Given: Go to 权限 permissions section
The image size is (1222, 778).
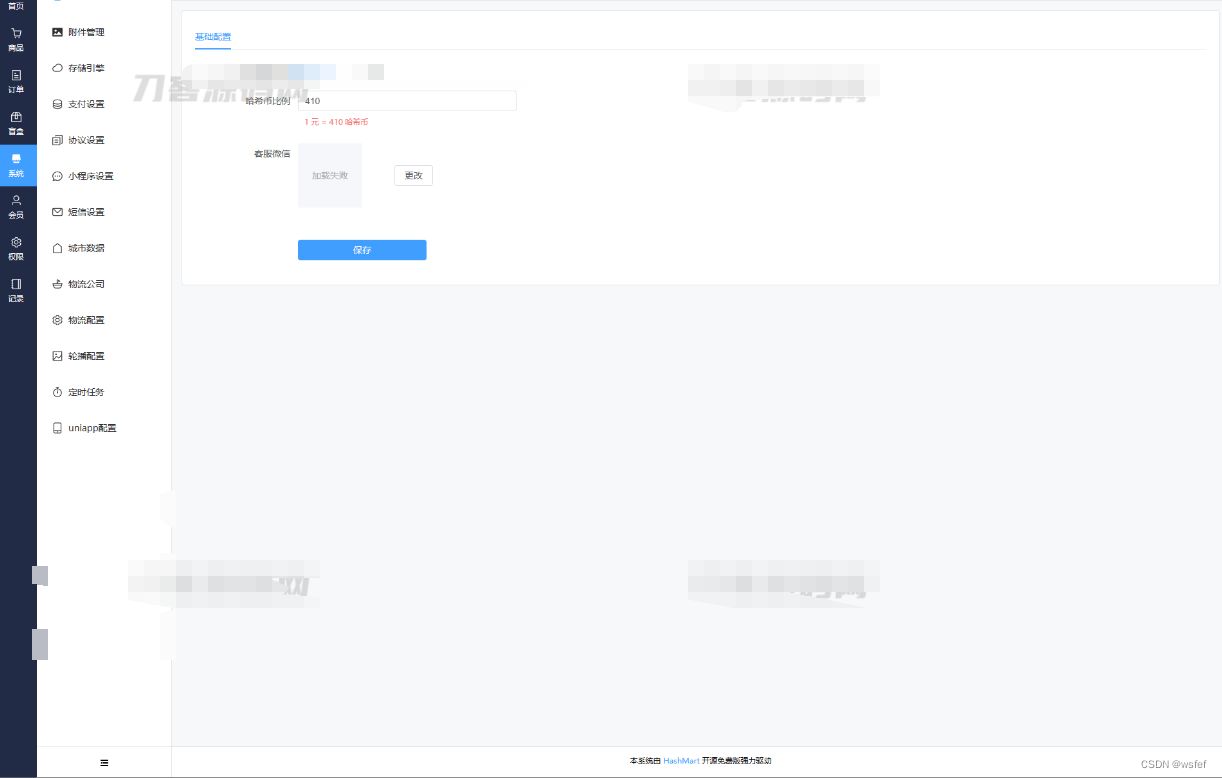Looking at the screenshot, I should pyautogui.click(x=16, y=249).
